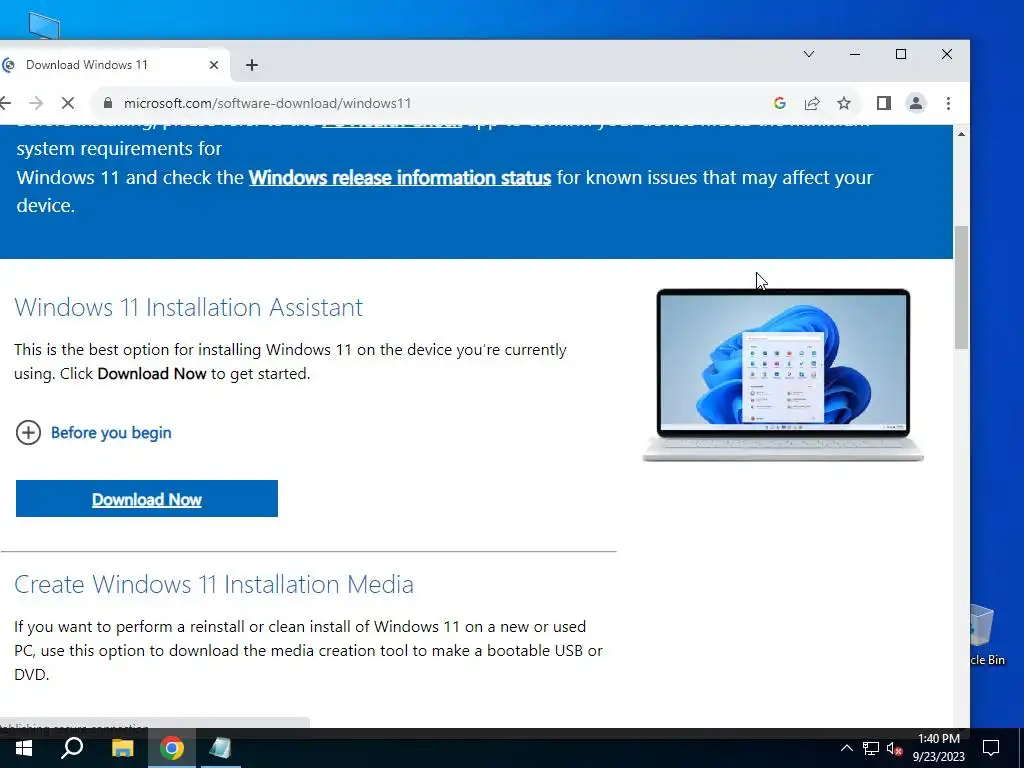The width and height of the screenshot is (1024, 768).
Task: Open the browser side panel
Action: pos(884,103)
